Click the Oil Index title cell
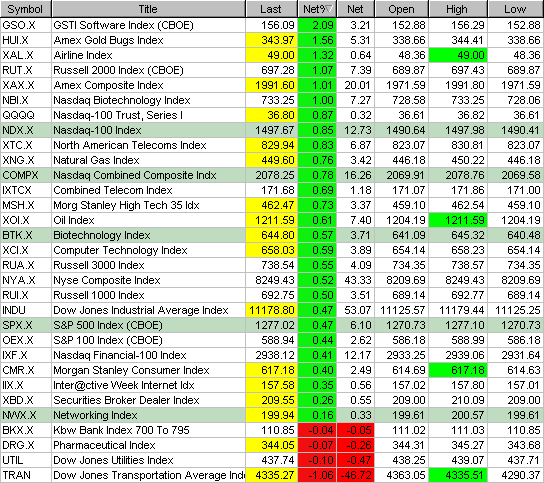The width and height of the screenshot is (544, 483). (148, 220)
